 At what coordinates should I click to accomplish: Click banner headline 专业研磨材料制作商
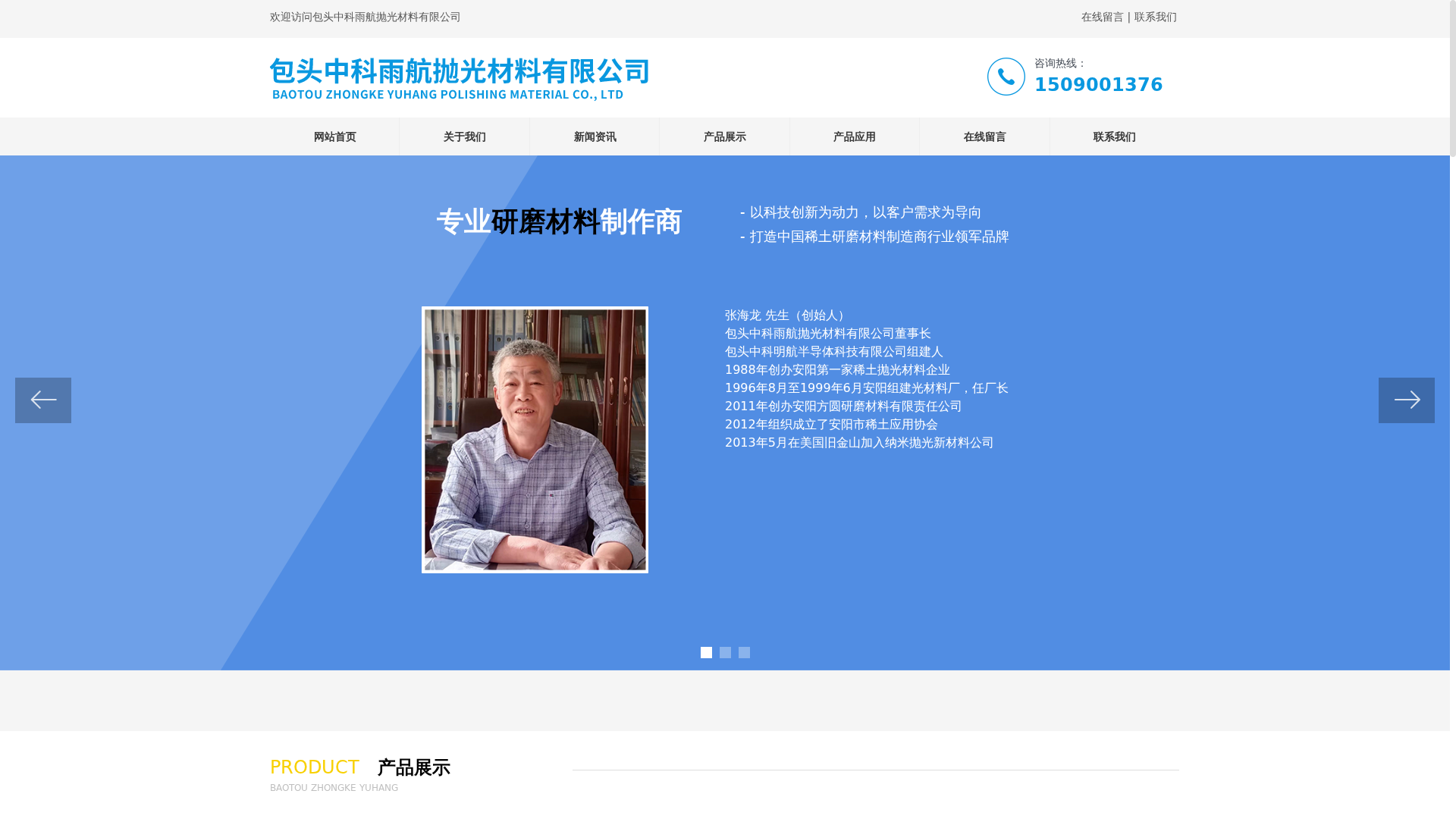coord(559,221)
